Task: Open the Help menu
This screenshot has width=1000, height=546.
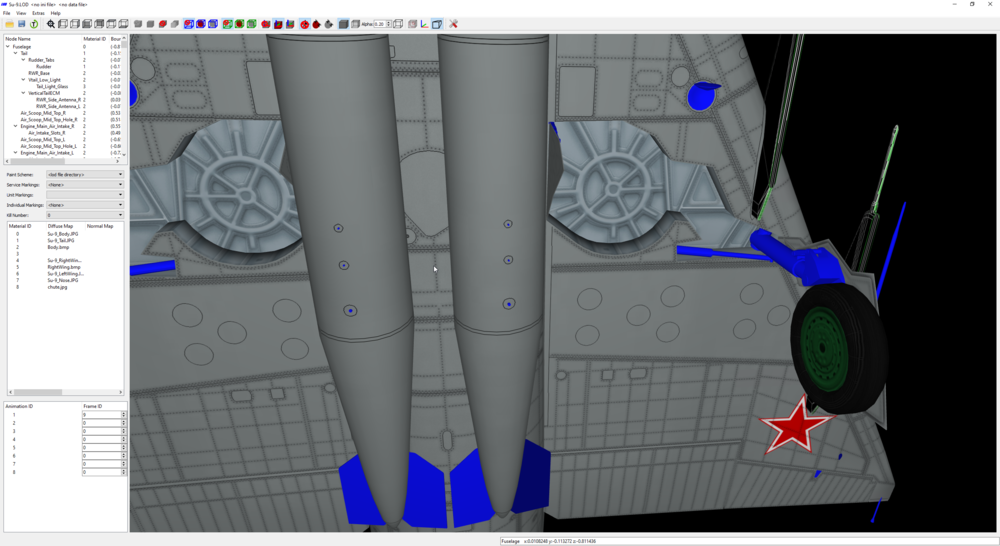Action: pos(55,13)
